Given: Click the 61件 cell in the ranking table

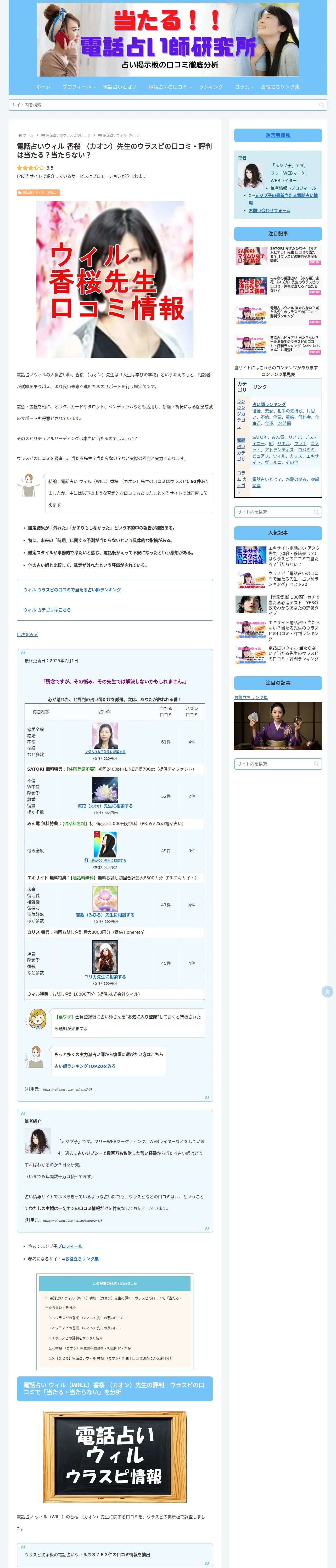Looking at the screenshot, I should point(166,742).
